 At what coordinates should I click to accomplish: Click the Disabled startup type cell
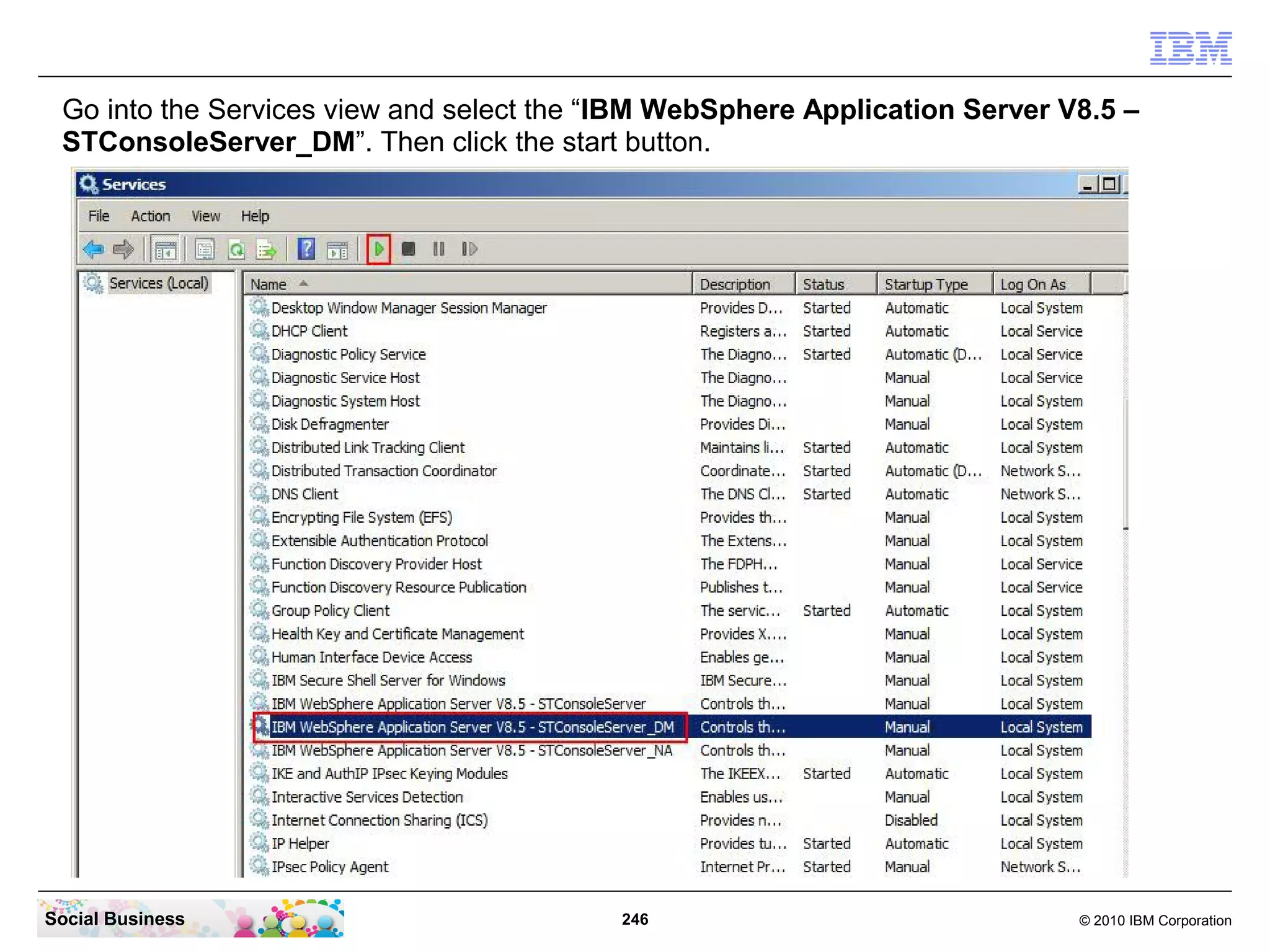[911, 820]
